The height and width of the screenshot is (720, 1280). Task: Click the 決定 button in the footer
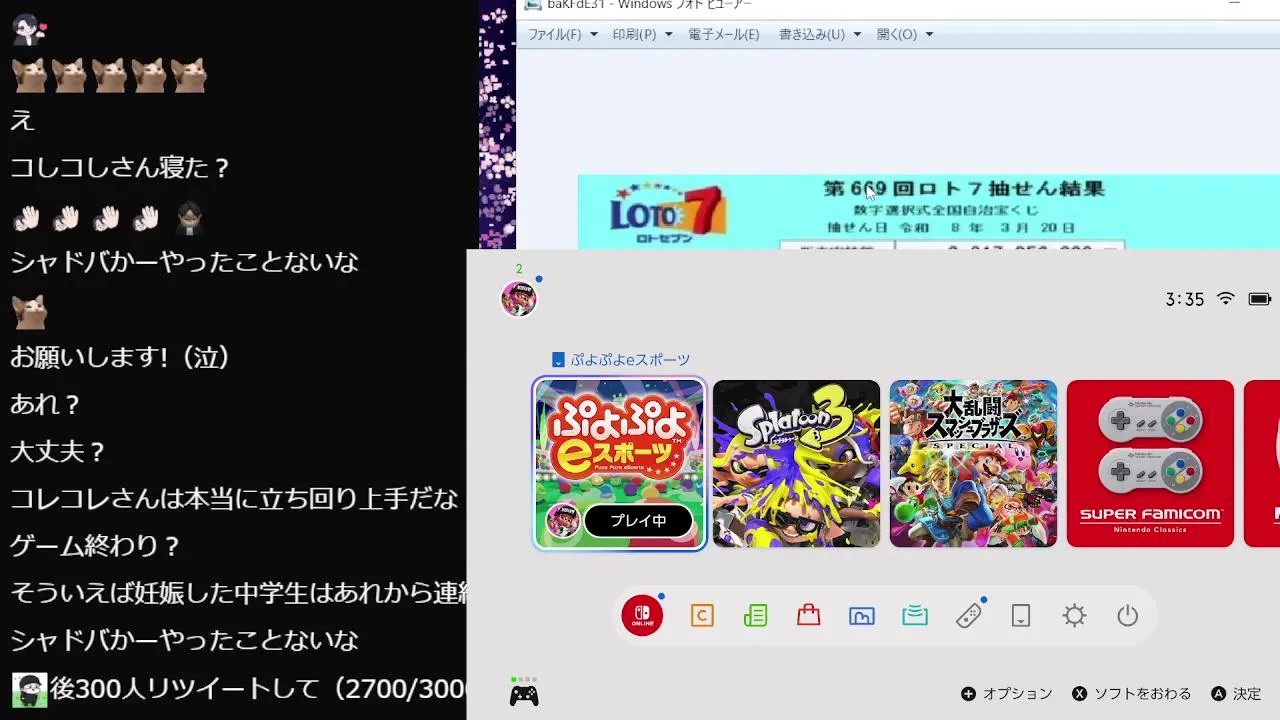pos(1236,694)
